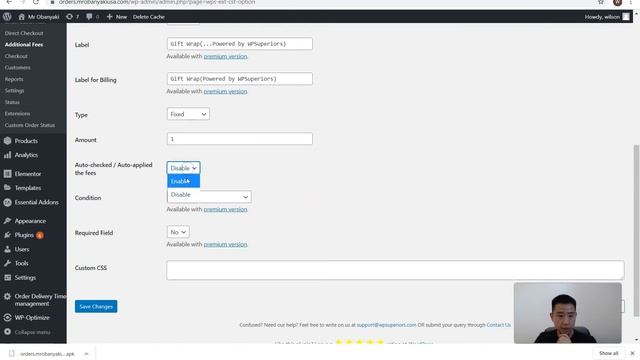The width and height of the screenshot is (640, 360).
Task: Select Disable in the open dropdown list
Action: click(183, 195)
